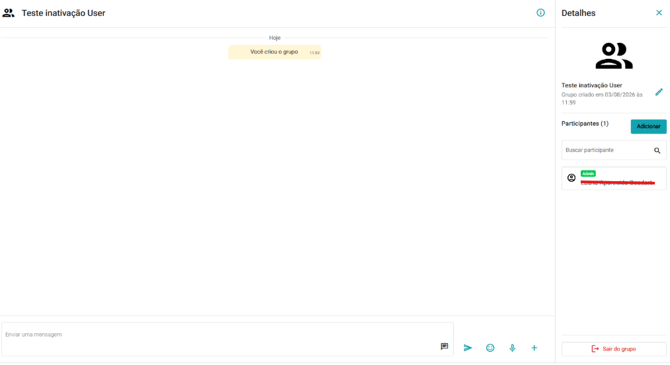Click the chat title Teste inativação User
The width and height of the screenshot is (670, 365).
(x=63, y=13)
